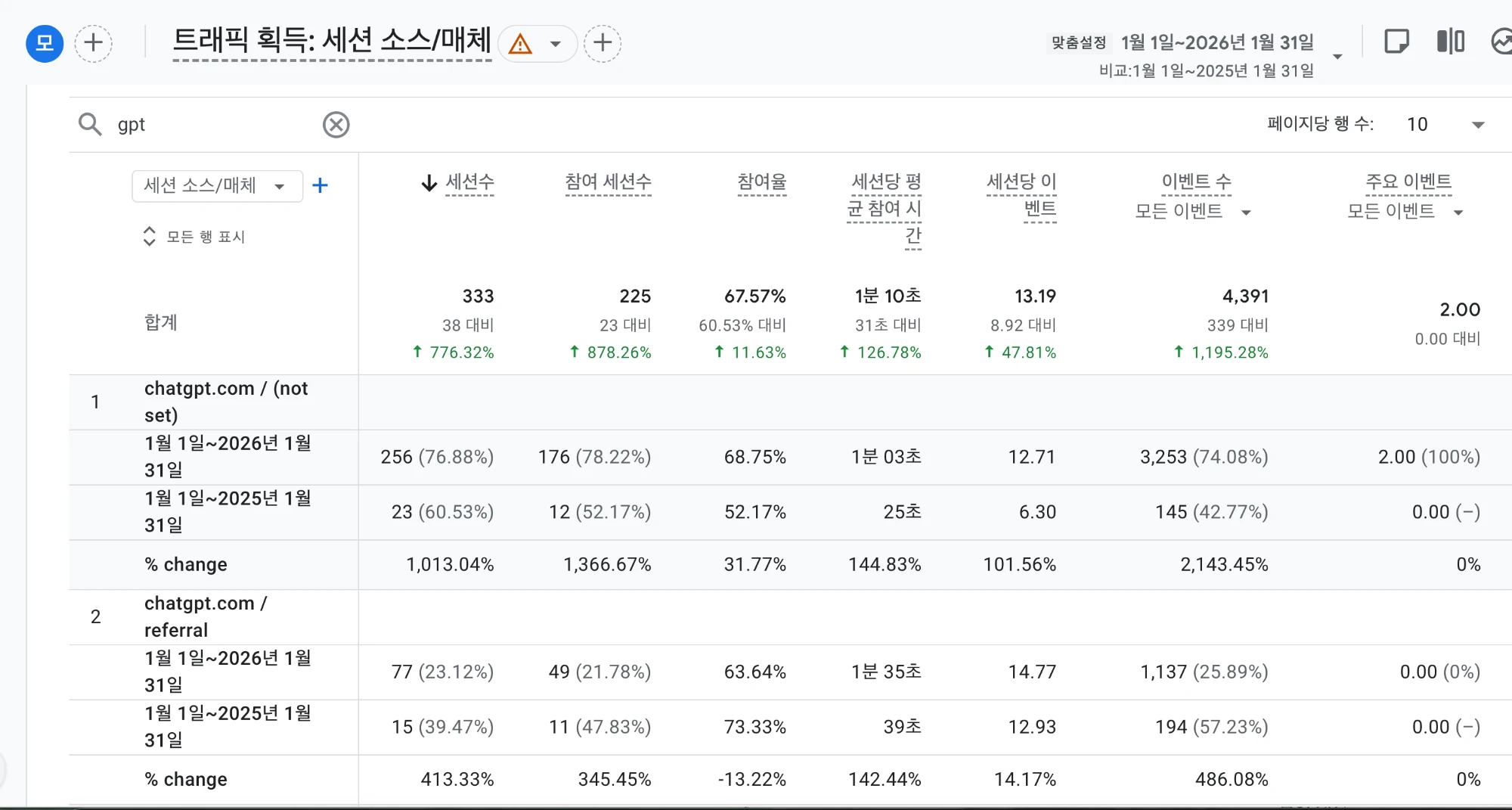Open the date range picker dropdown arrow
Image resolution: width=1512 pixels, height=810 pixels.
click(x=1337, y=57)
